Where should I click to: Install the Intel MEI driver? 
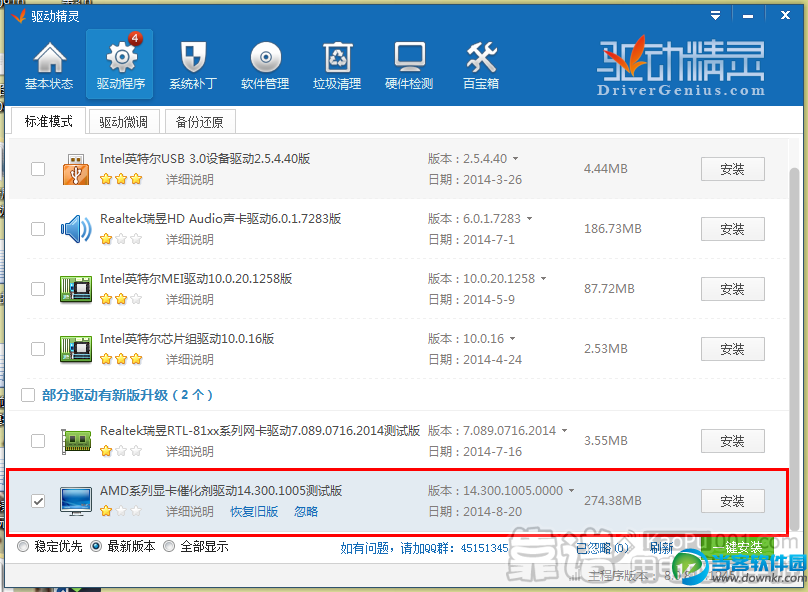coord(732,289)
